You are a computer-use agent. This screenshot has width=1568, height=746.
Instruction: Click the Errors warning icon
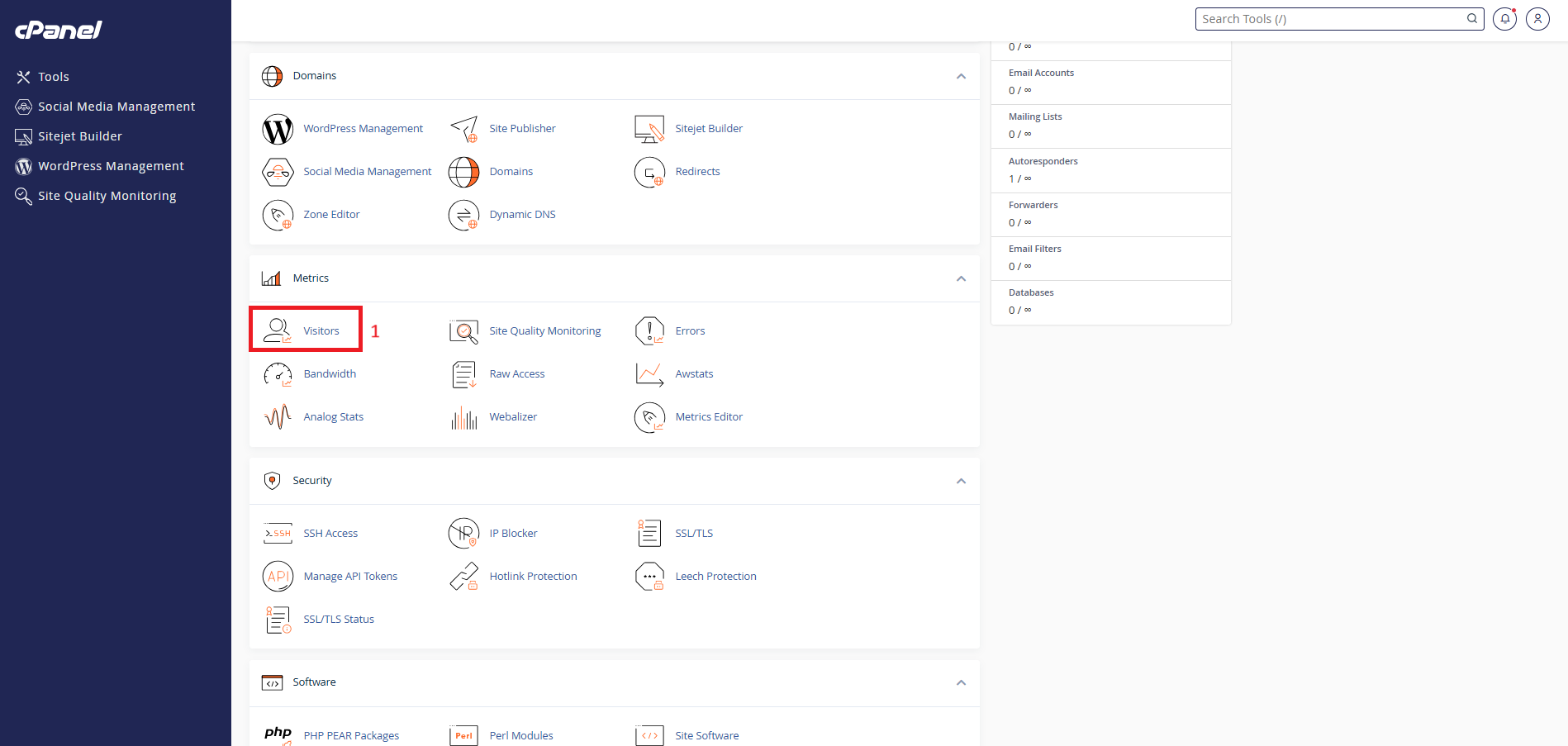(649, 330)
